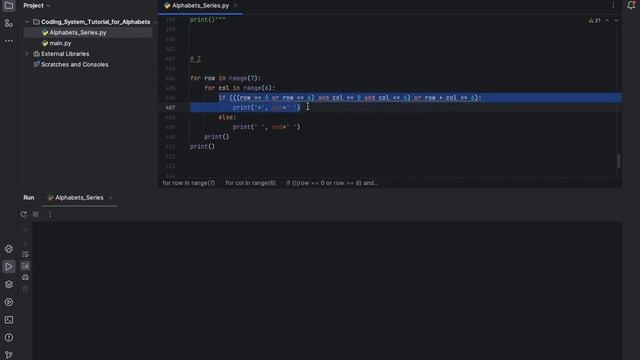Open the Terminal tool window

point(9,320)
